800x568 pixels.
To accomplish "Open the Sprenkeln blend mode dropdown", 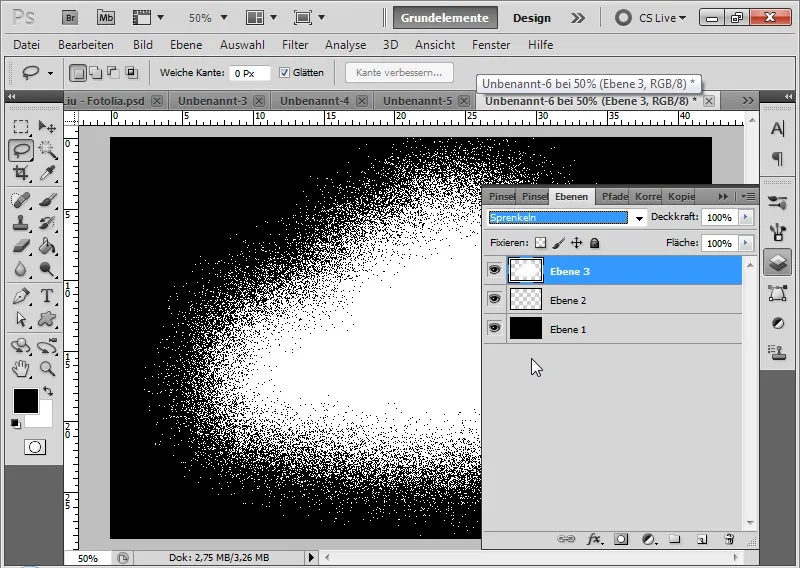I will [639, 218].
